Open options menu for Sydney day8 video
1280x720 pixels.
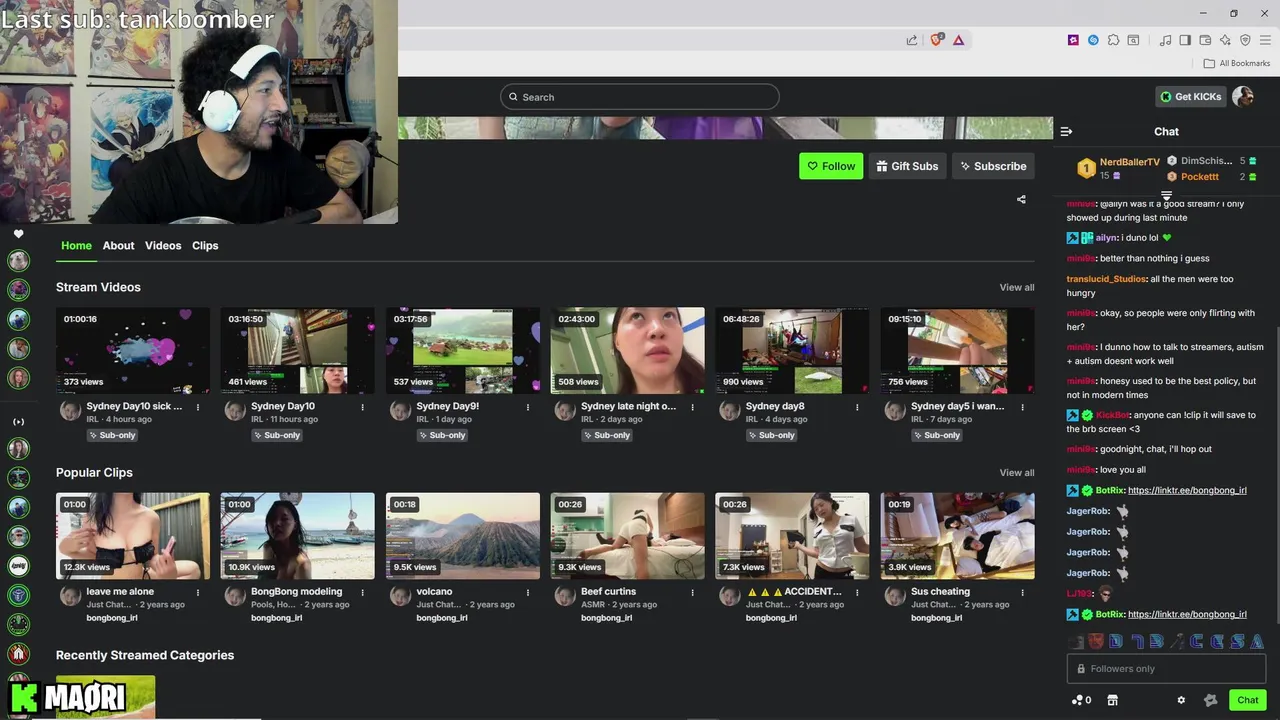pyautogui.click(x=857, y=407)
